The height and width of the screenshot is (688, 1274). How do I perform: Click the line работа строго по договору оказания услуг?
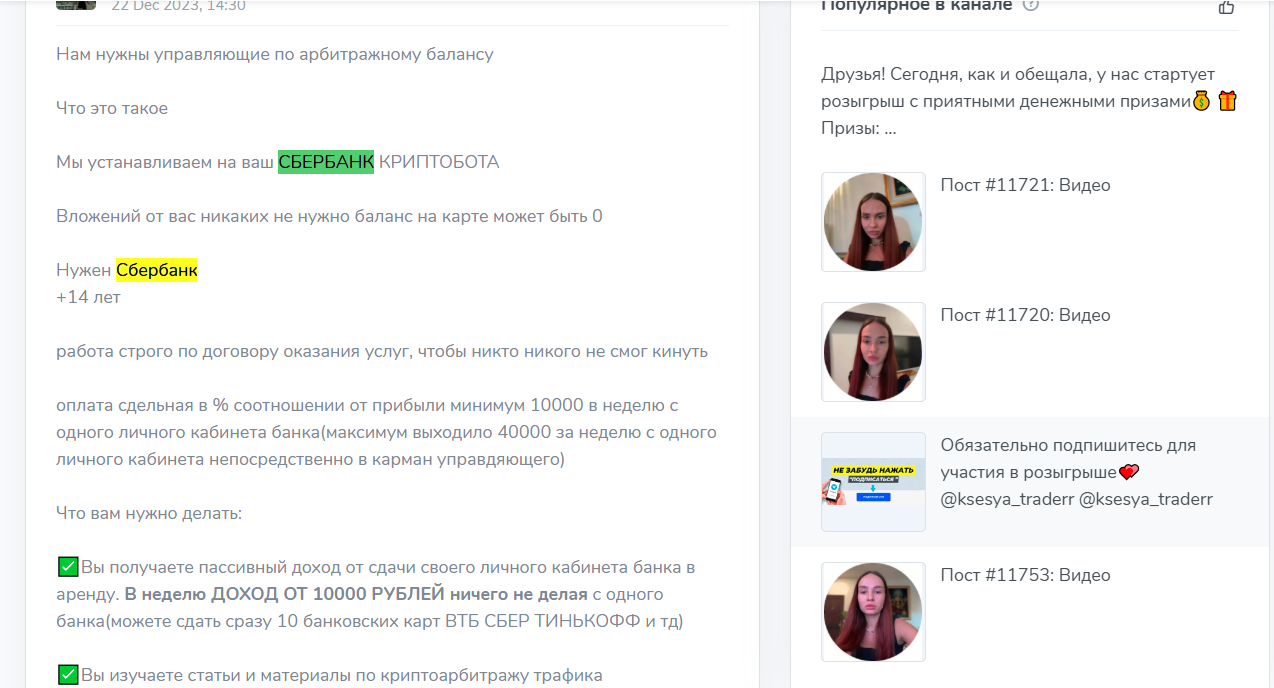pyautogui.click(x=382, y=351)
